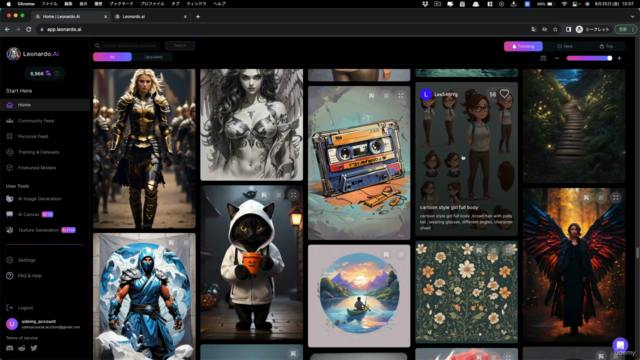Screen dimensions: 640x360
Task: Click minus to decrease column size
Action: (557, 58)
